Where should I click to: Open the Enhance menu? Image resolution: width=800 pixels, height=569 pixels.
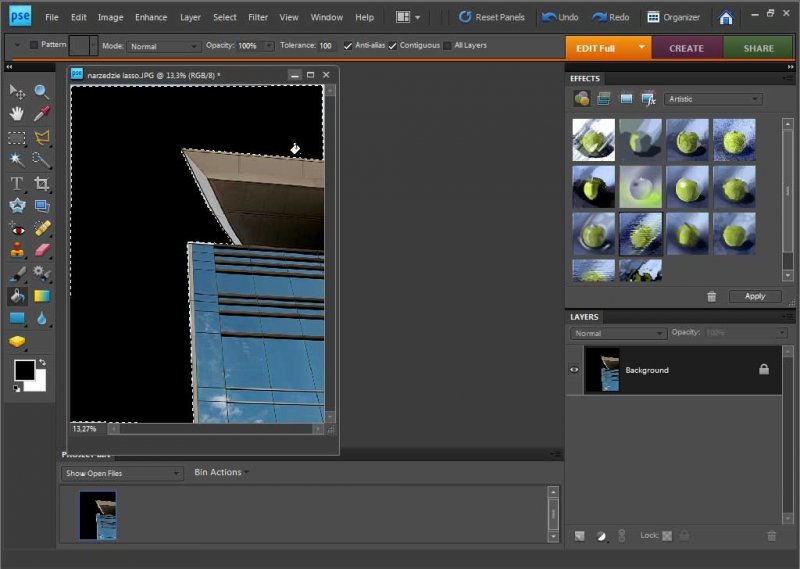151,17
